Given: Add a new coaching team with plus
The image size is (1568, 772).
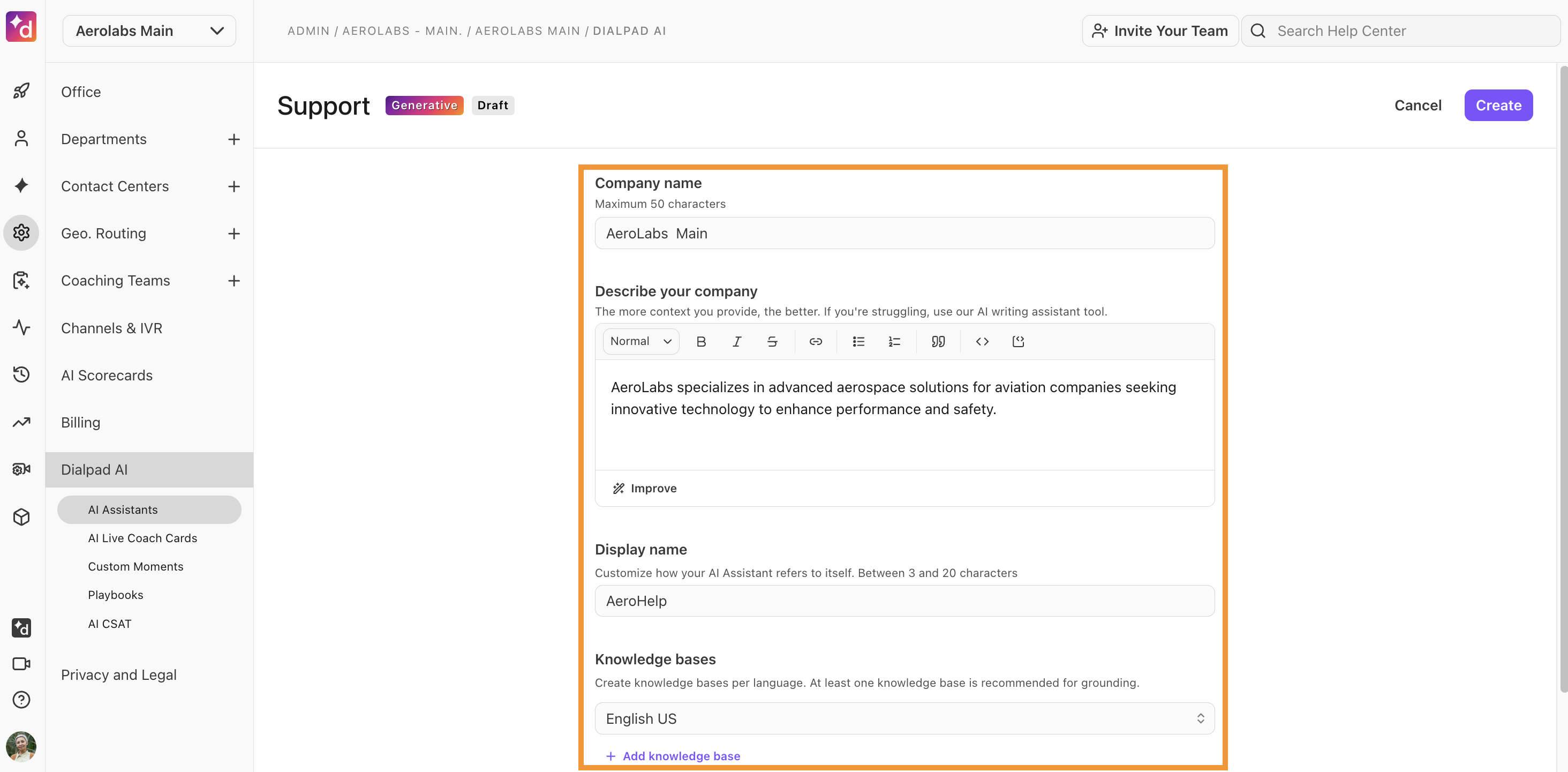Looking at the screenshot, I should (233, 281).
